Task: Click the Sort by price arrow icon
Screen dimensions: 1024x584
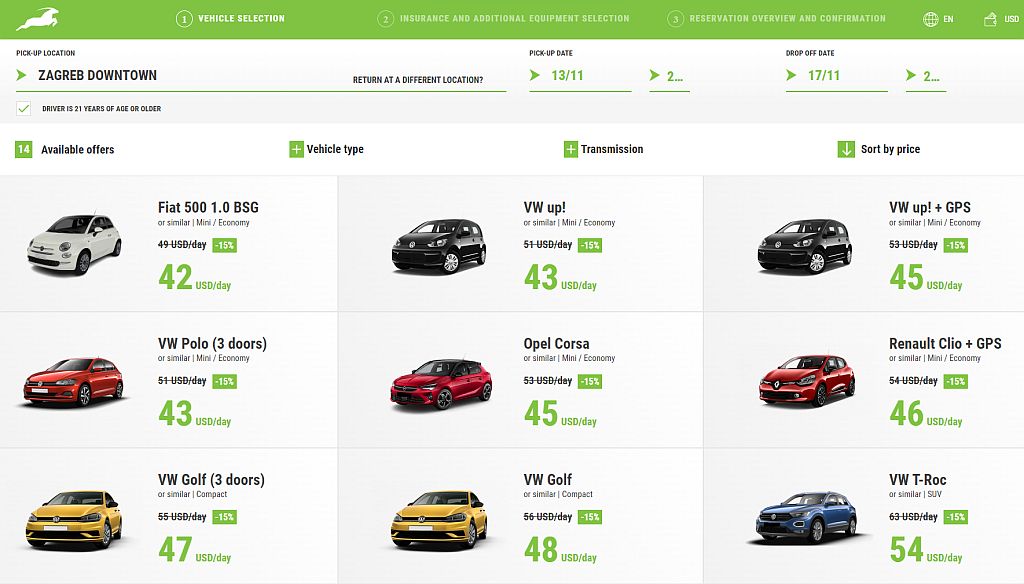Action: (x=843, y=149)
